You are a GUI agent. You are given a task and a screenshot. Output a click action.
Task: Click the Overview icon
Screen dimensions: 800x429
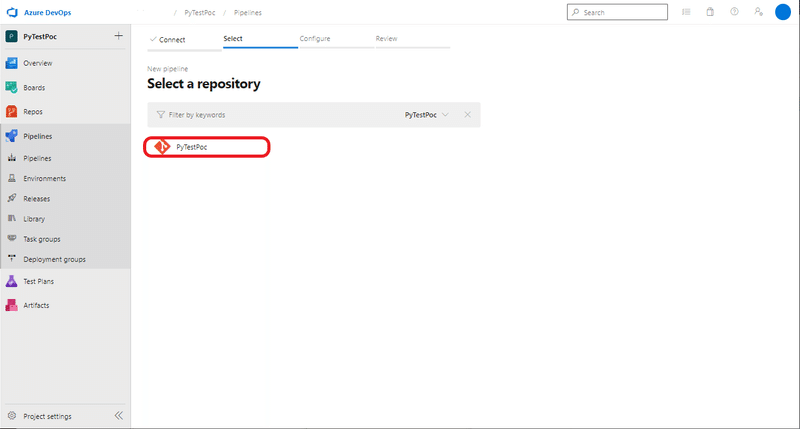pyautogui.click(x=11, y=63)
